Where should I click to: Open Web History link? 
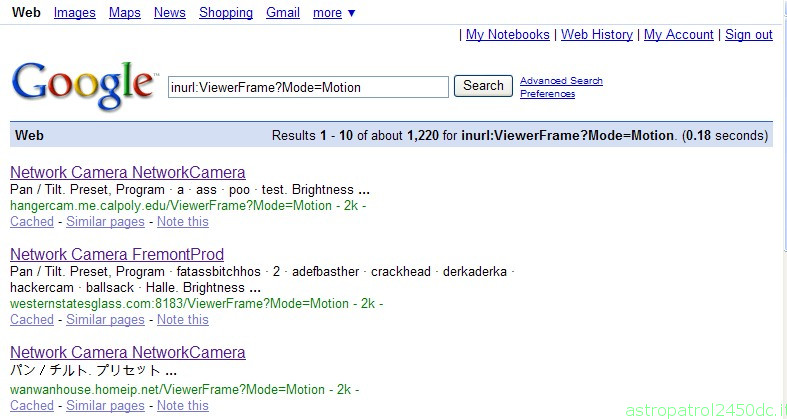point(597,35)
